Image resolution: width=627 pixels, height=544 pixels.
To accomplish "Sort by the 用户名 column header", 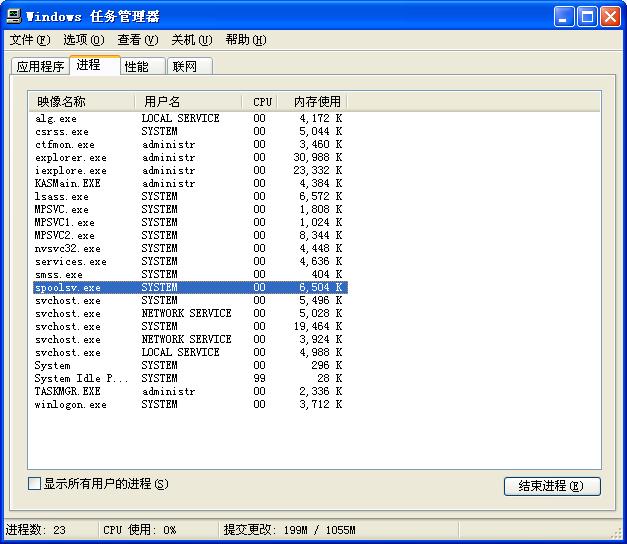I will [x=188, y=102].
